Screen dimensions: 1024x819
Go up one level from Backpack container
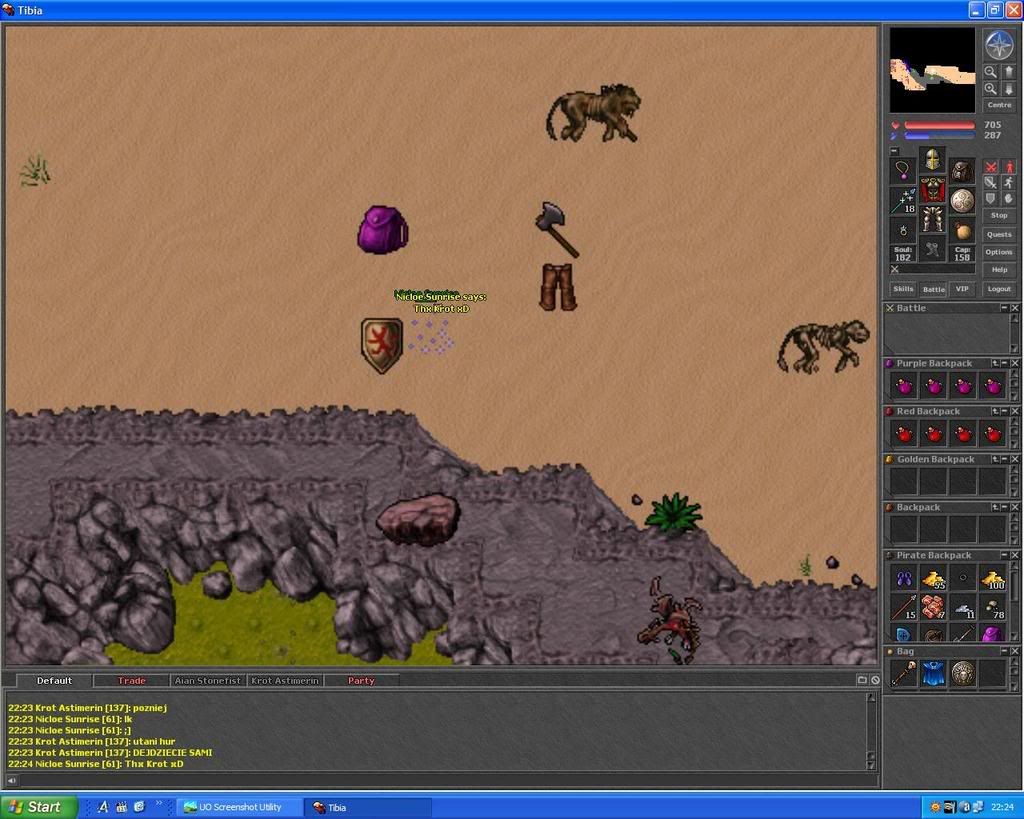coord(995,507)
